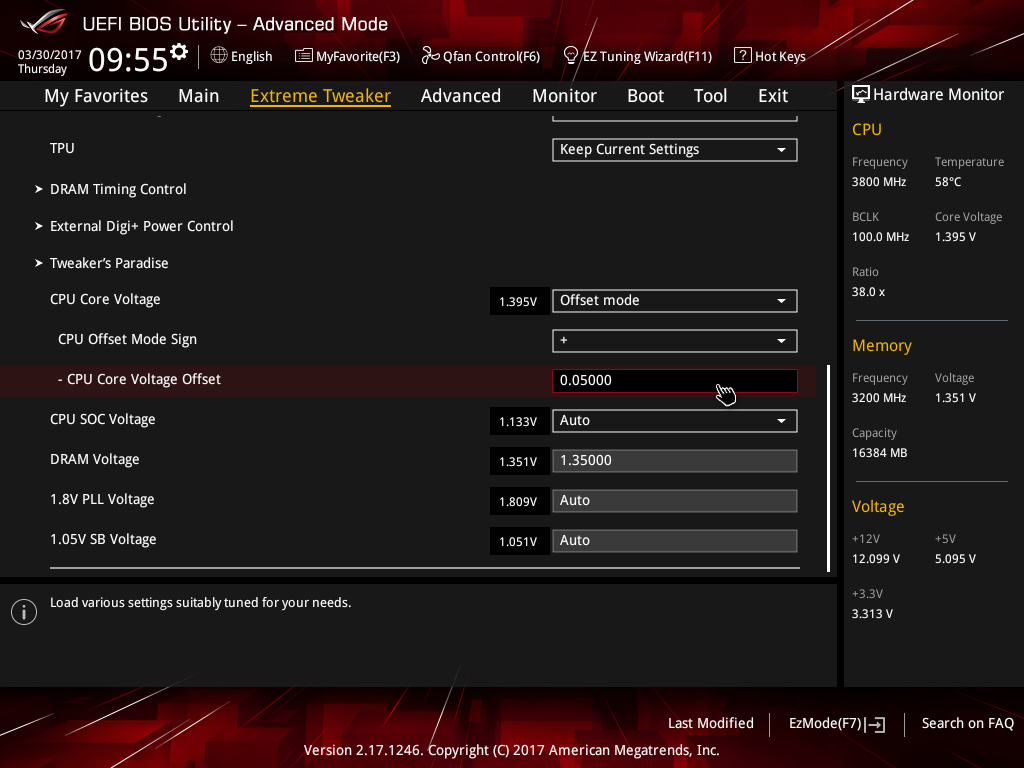Open MyFavorite(F3) list icon
The height and width of the screenshot is (768, 1024).
point(304,56)
